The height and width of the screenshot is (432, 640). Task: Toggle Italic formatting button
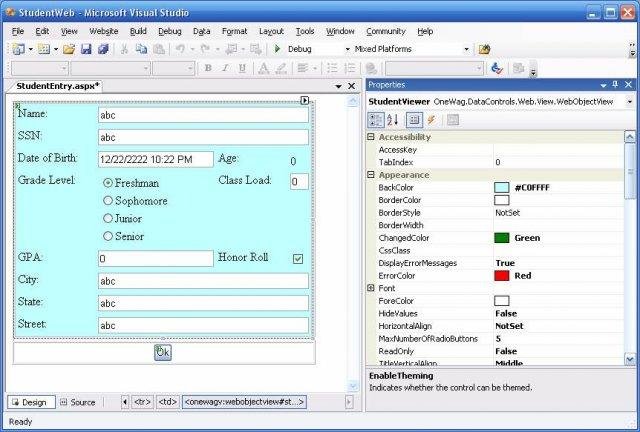225,68
